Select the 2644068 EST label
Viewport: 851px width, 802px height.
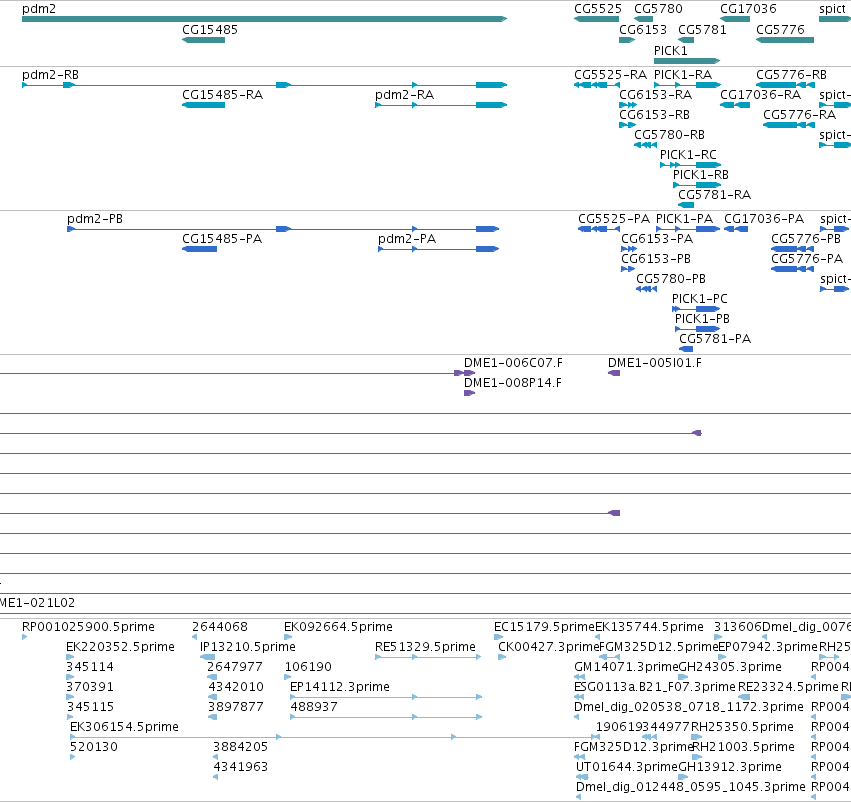click(220, 627)
